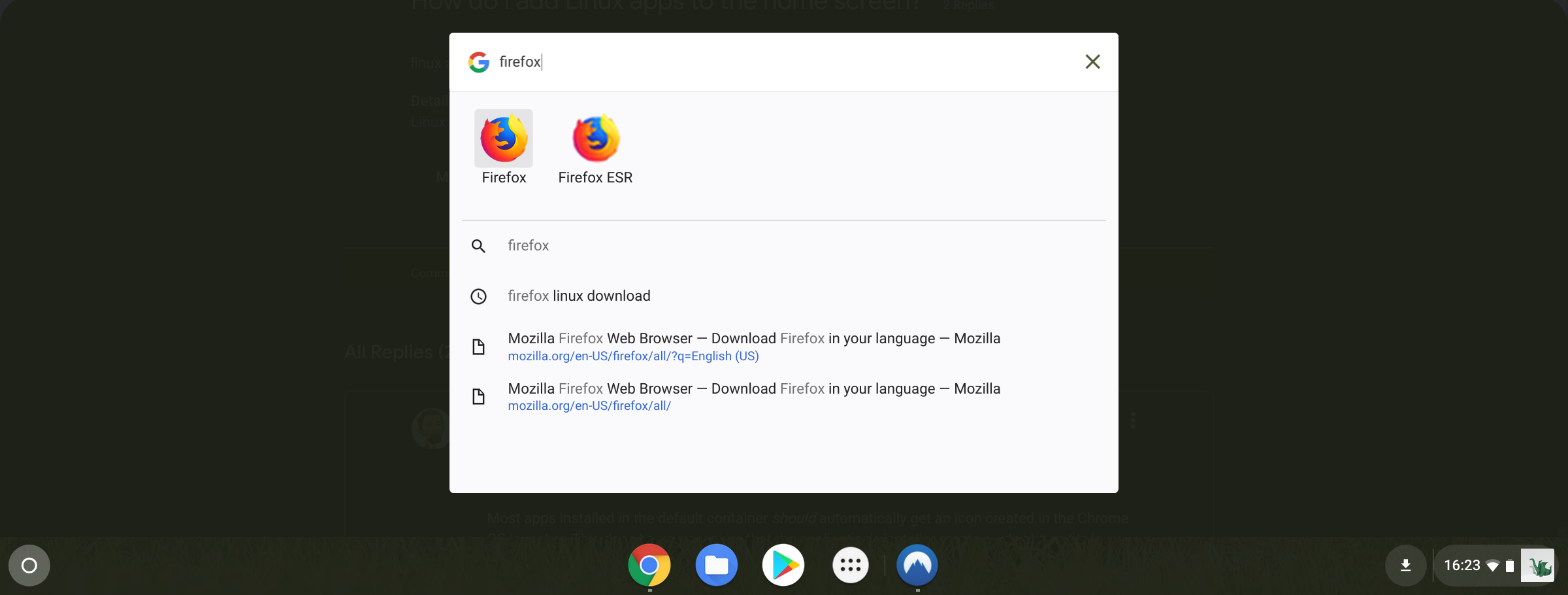Viewport: 1568px width, 595px height.
Task: Select the magnifier search suggestion for firefox
Action: coord(528,245)
